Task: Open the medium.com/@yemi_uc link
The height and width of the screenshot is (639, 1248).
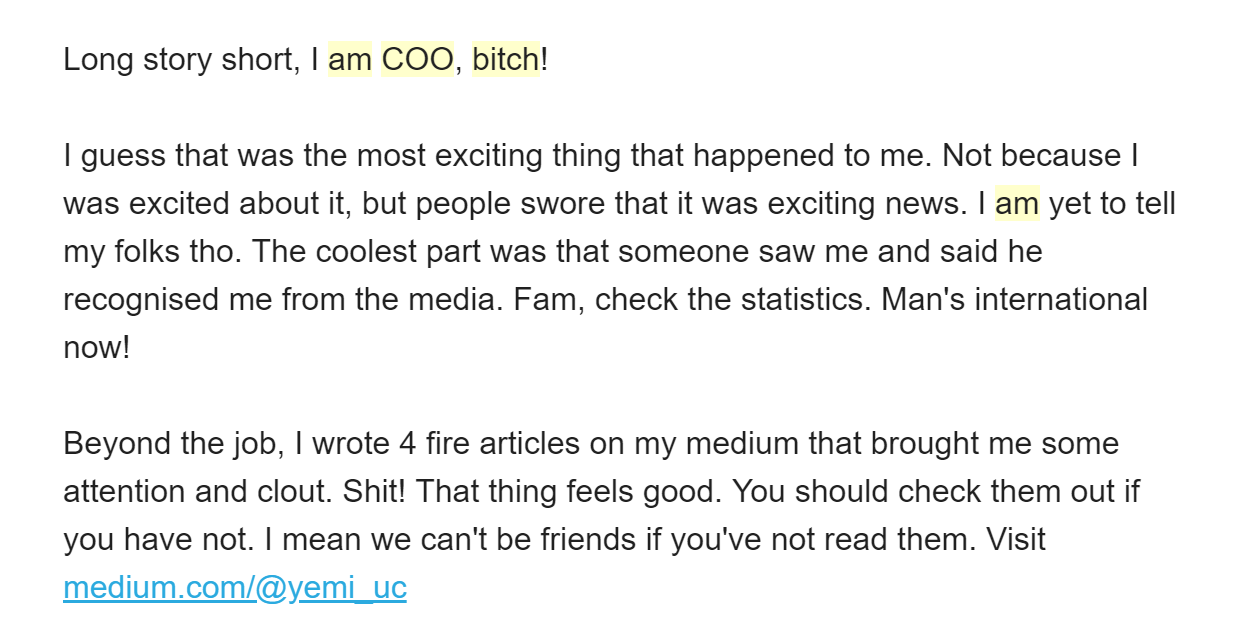Action: point(235,587)
